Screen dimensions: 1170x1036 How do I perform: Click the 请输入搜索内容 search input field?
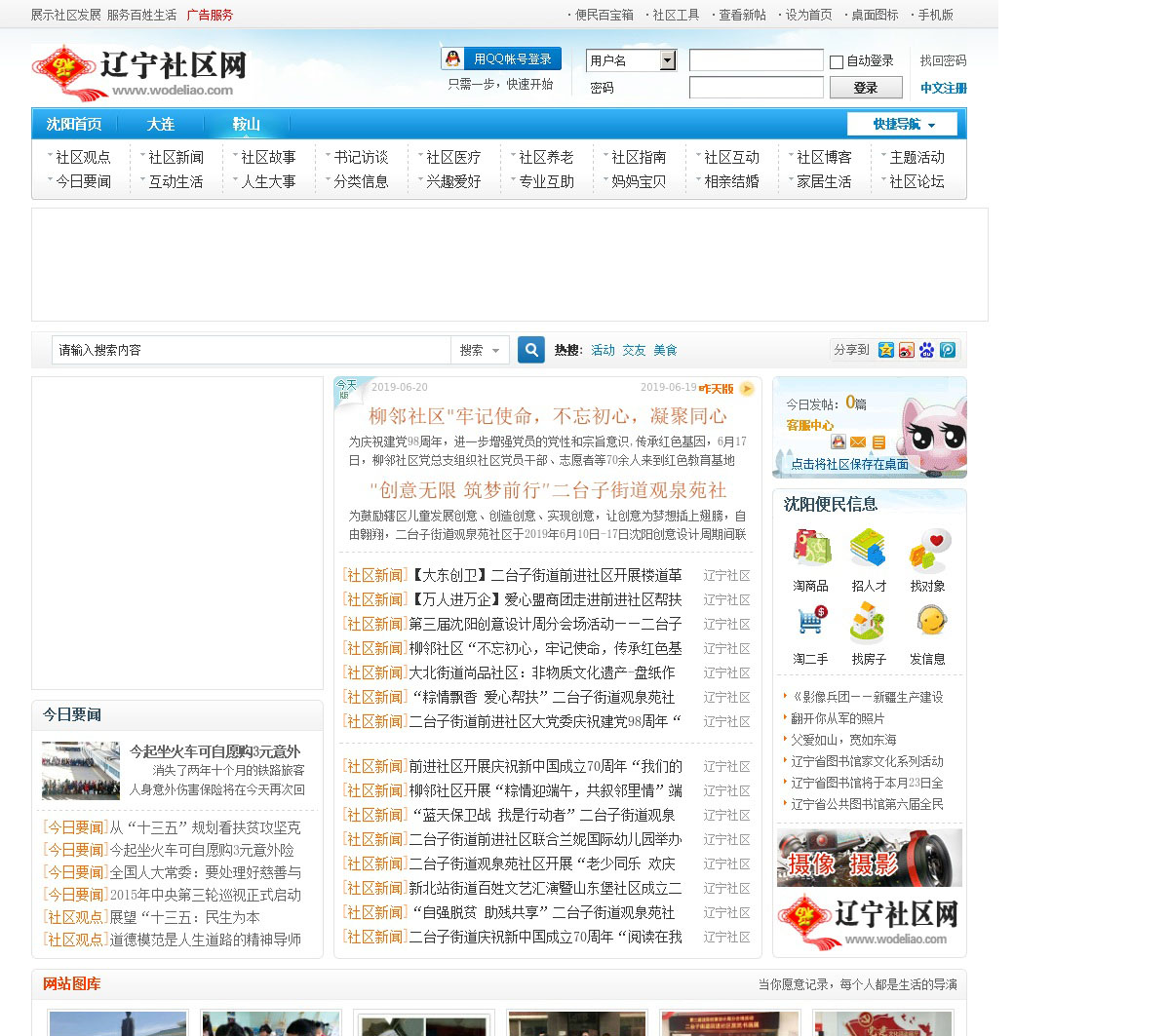pyautogui.click(x=251, y=350)
